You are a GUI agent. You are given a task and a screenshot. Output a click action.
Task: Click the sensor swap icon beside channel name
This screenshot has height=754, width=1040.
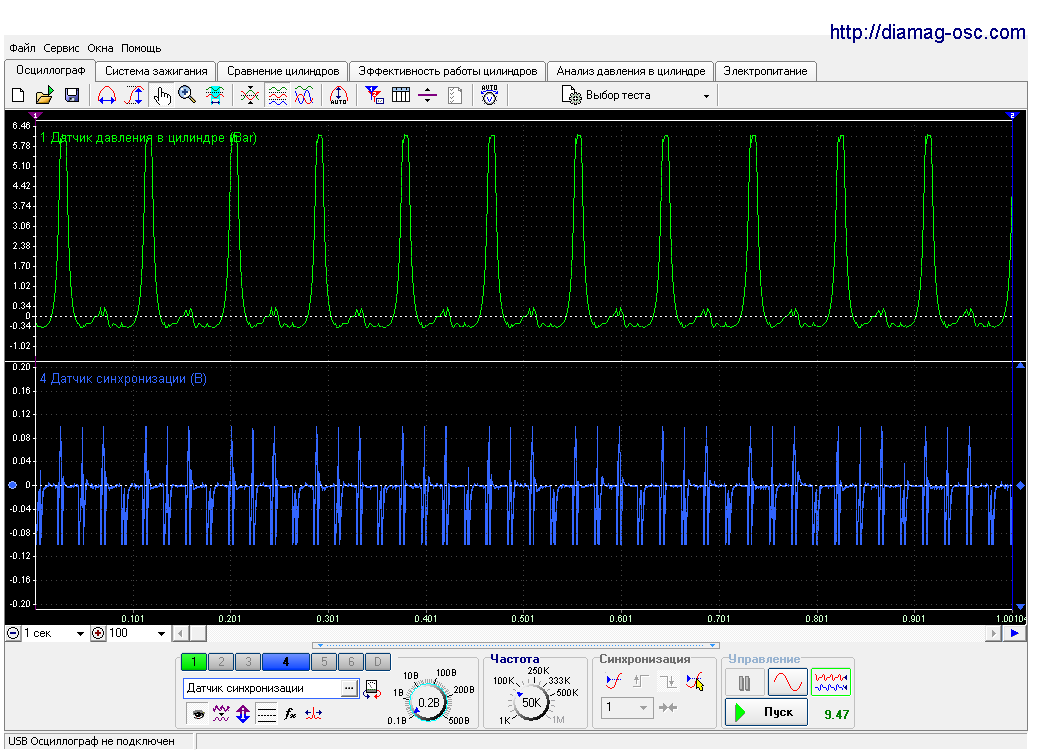pos(372,690)
